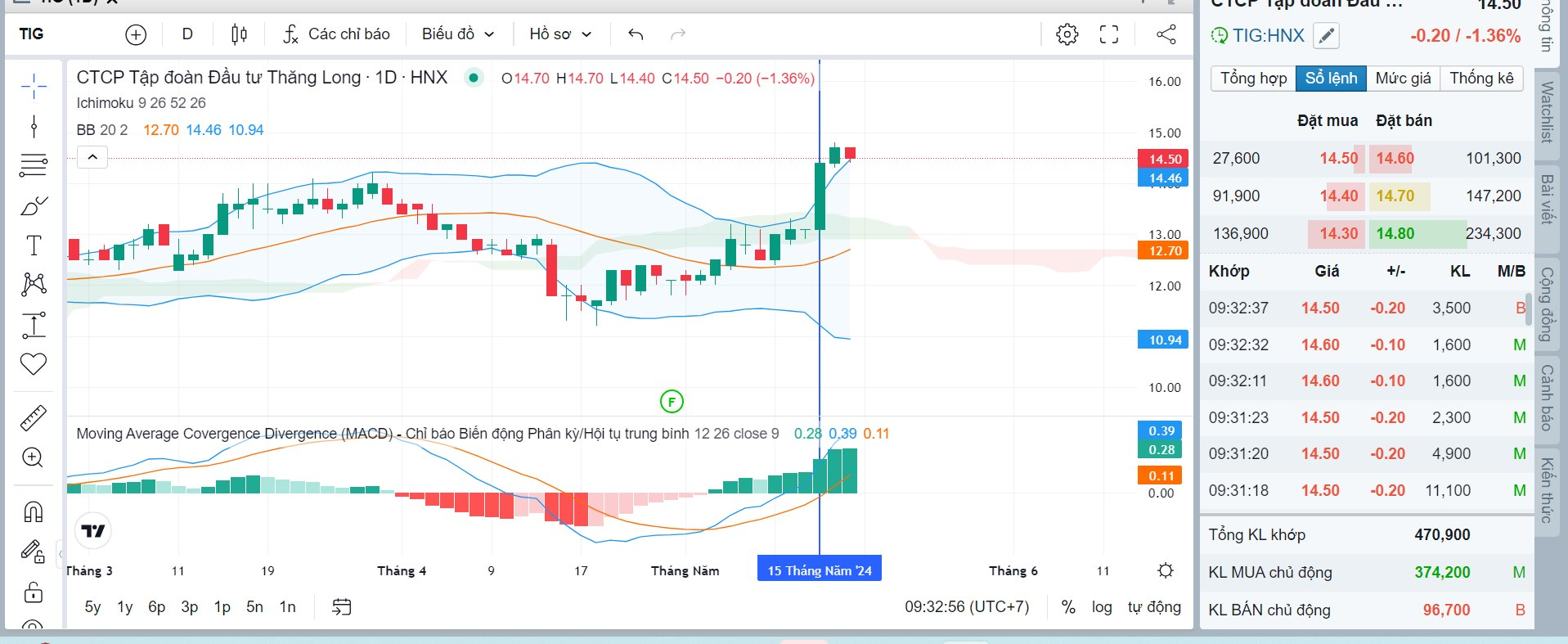This screenshot has width=1568, height=644.
Task: Toggle tự động auto scale
Action: 1154,607
